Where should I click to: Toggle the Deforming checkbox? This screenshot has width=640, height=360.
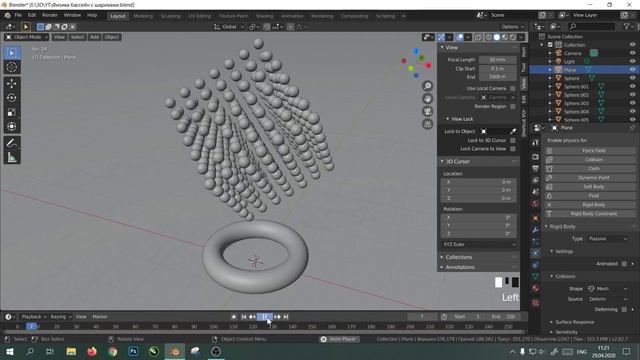click(x=624, y=309)
